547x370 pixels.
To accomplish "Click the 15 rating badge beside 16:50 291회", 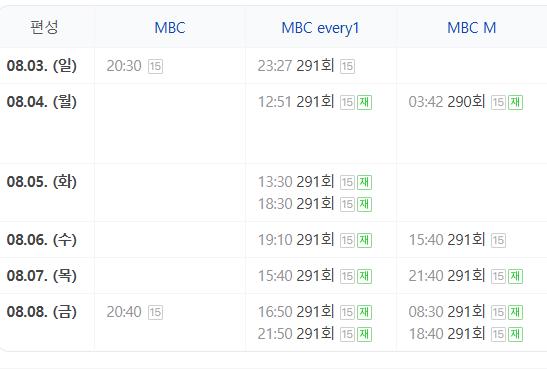I will (347, 312).
